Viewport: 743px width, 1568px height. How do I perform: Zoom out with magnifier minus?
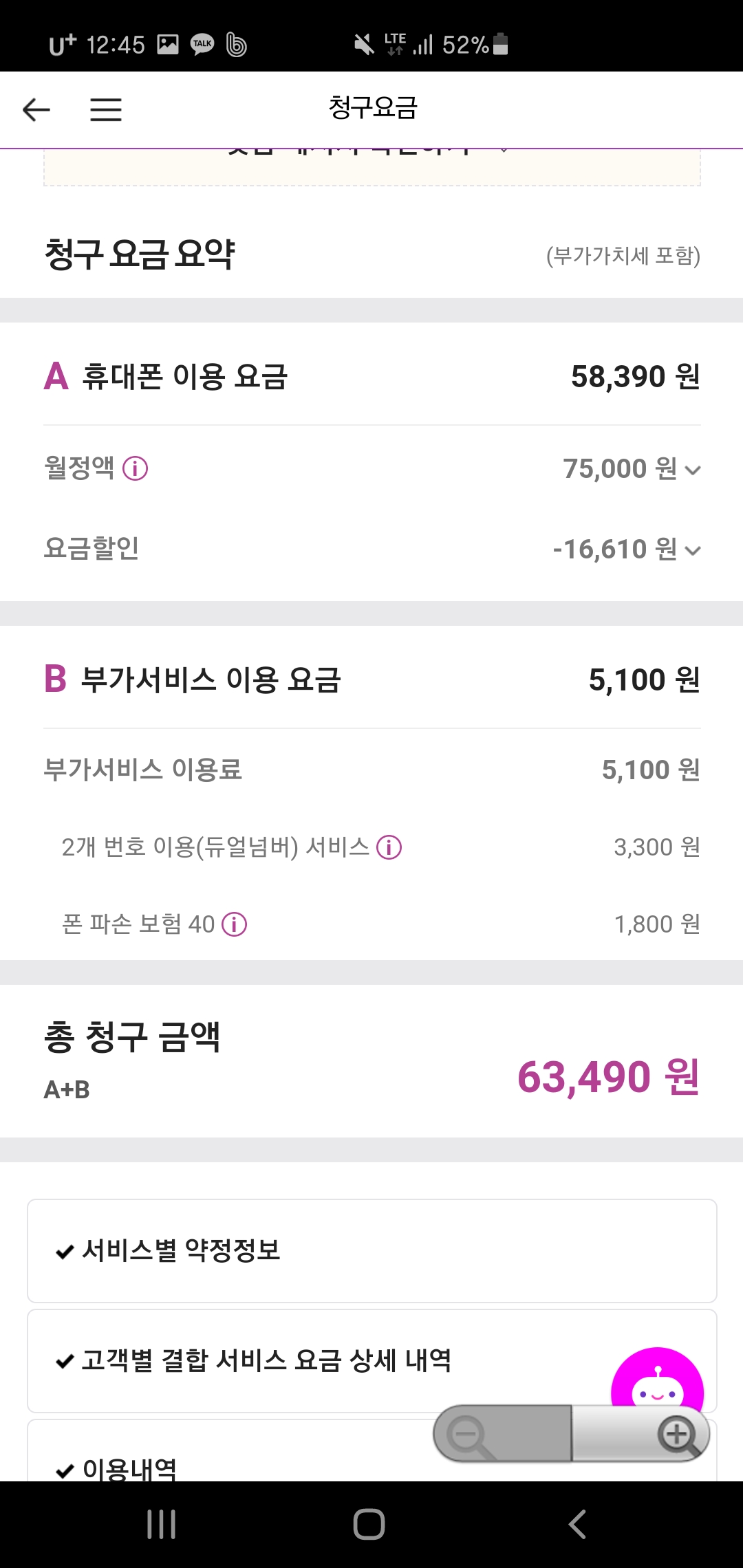[x=467, y=1435]
